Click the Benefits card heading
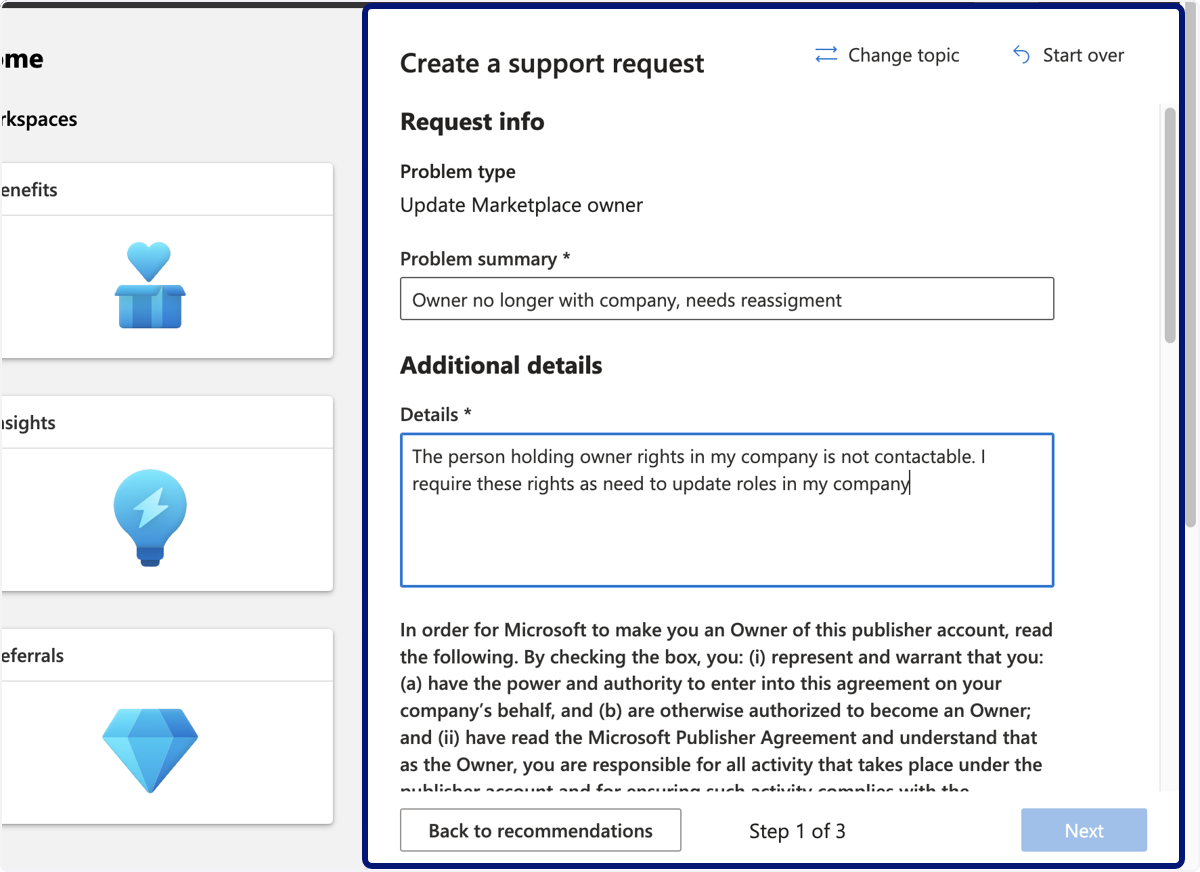 coord(29,190)
